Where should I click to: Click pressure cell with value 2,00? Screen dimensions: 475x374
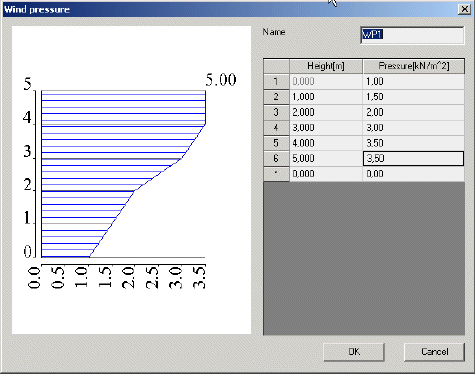414,112
